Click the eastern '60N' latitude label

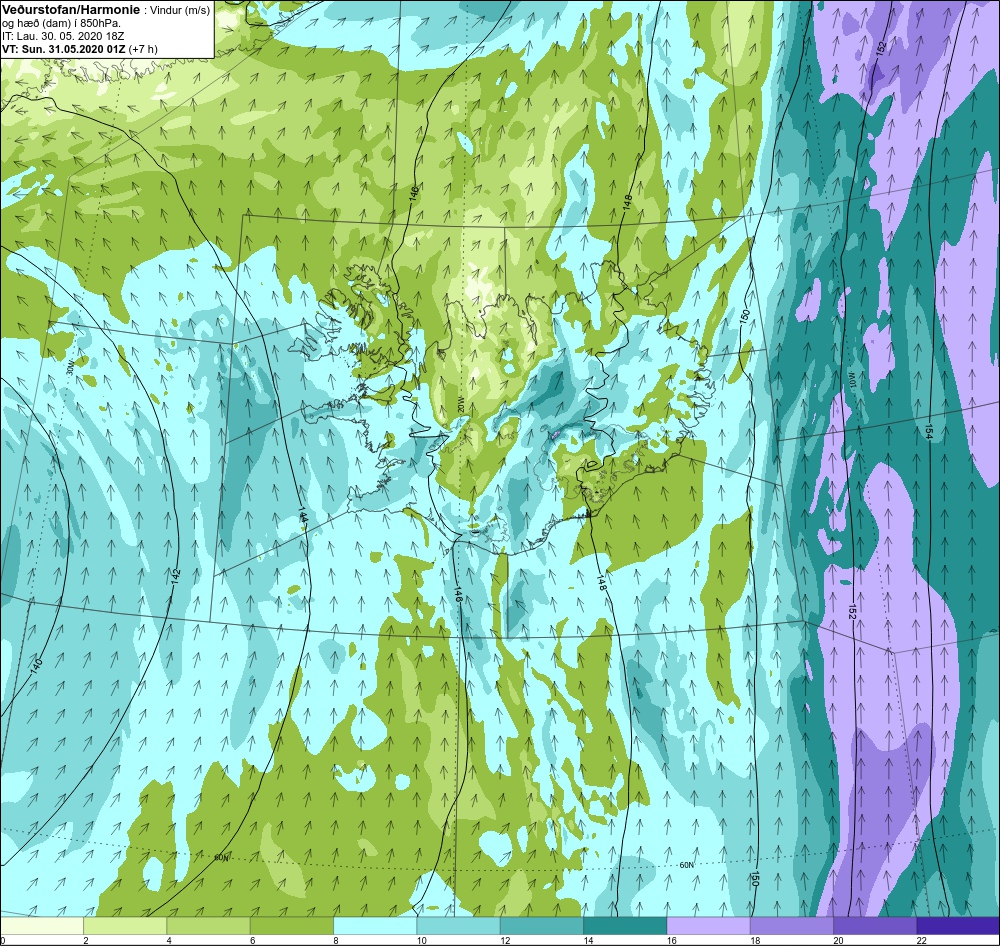[686, 865]
